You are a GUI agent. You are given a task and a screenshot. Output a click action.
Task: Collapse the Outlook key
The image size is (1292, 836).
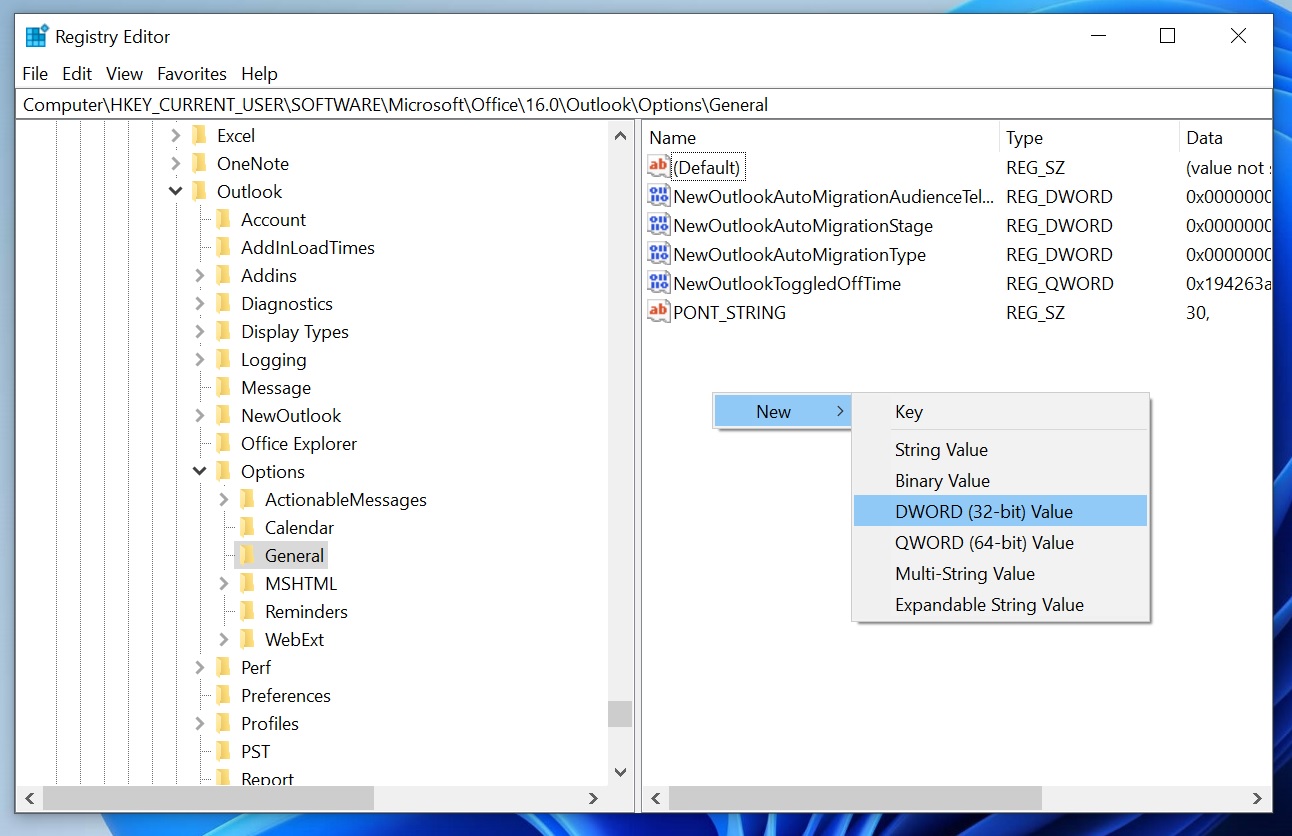pos(176,192)
